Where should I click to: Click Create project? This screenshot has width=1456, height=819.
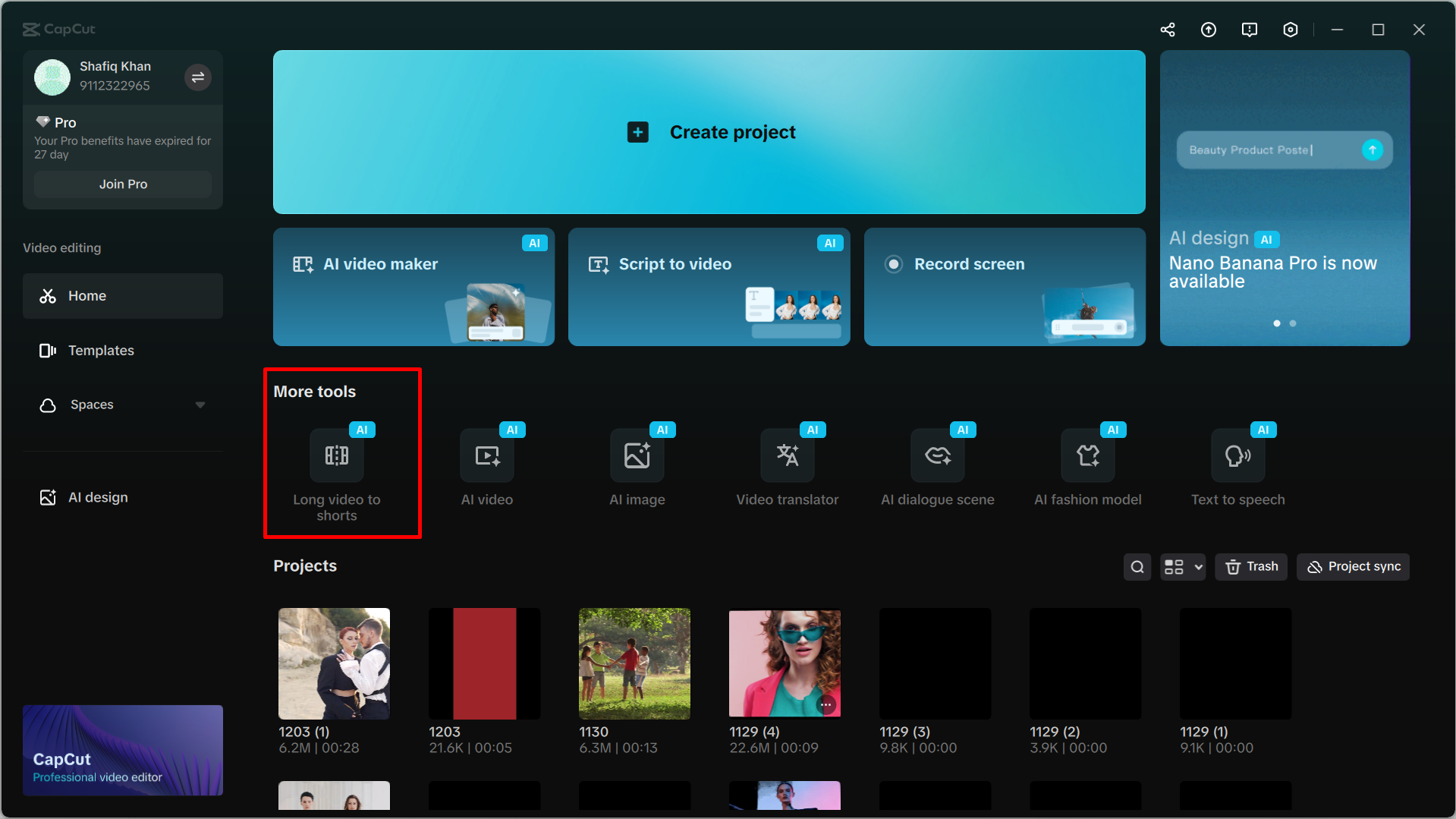click(x=709, y=132)
